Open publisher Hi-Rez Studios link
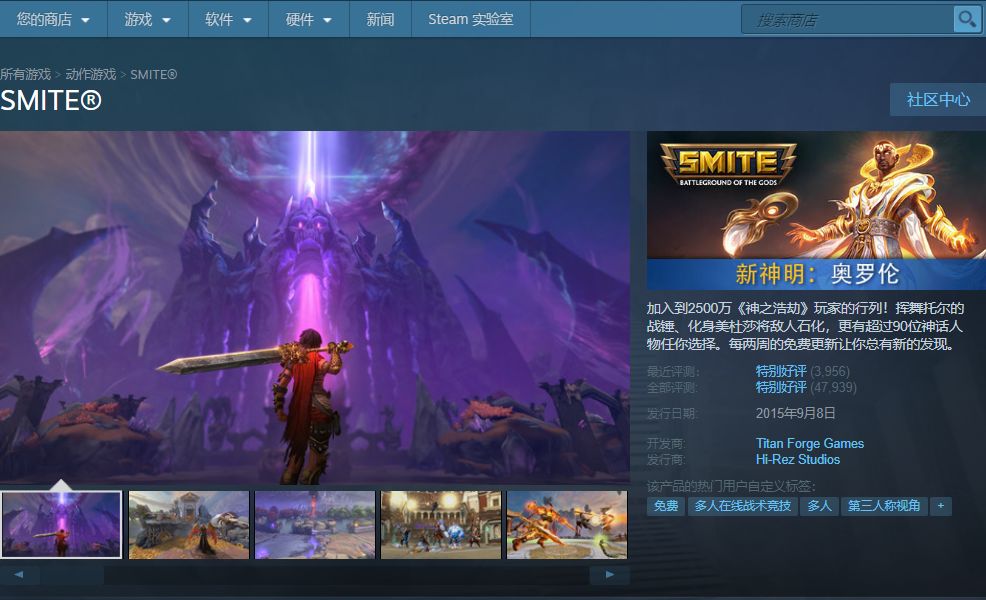 pyautogui.click(x=798, y=460)
